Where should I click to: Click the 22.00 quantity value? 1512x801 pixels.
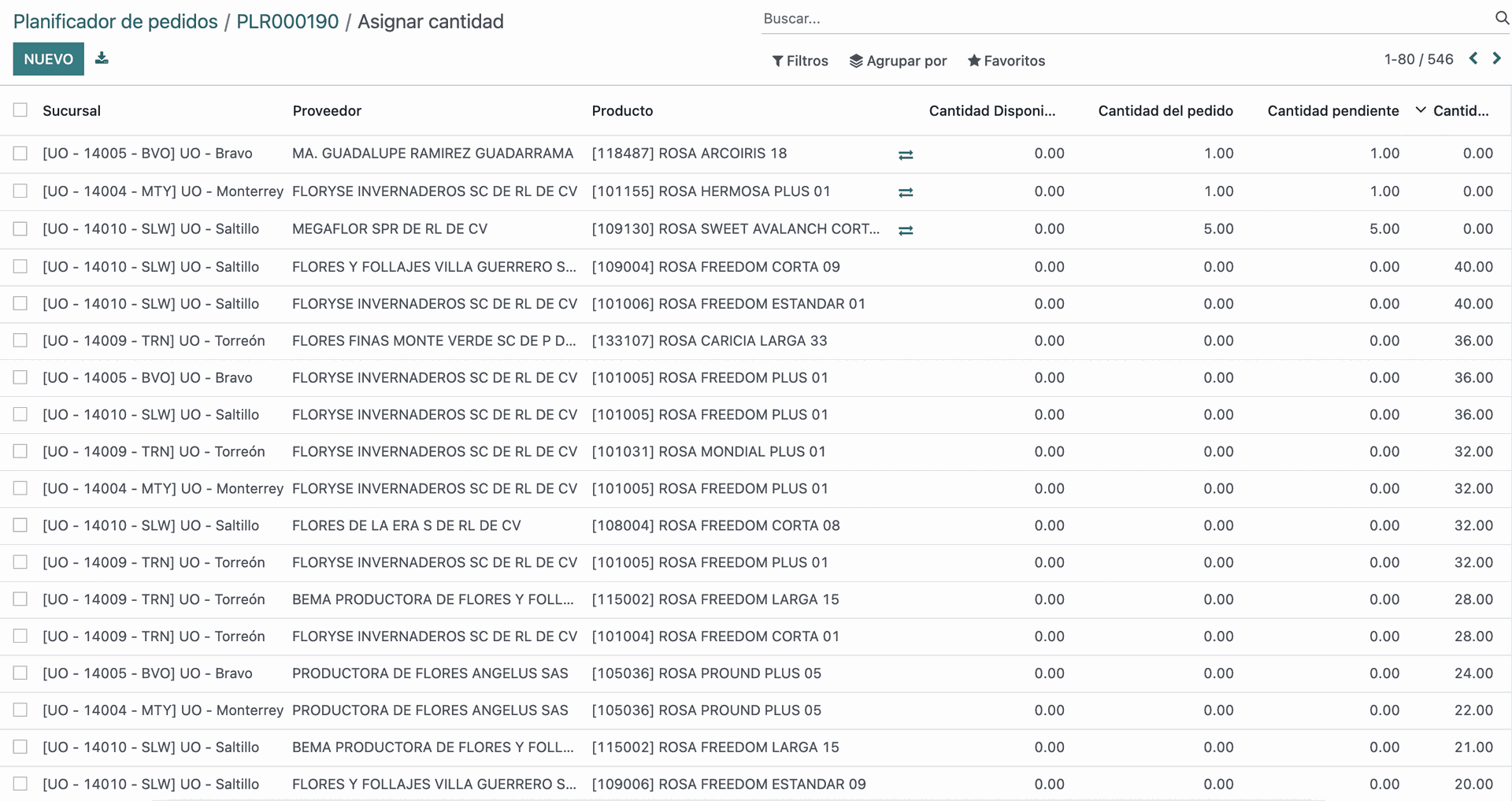(x=1473, y=710)
